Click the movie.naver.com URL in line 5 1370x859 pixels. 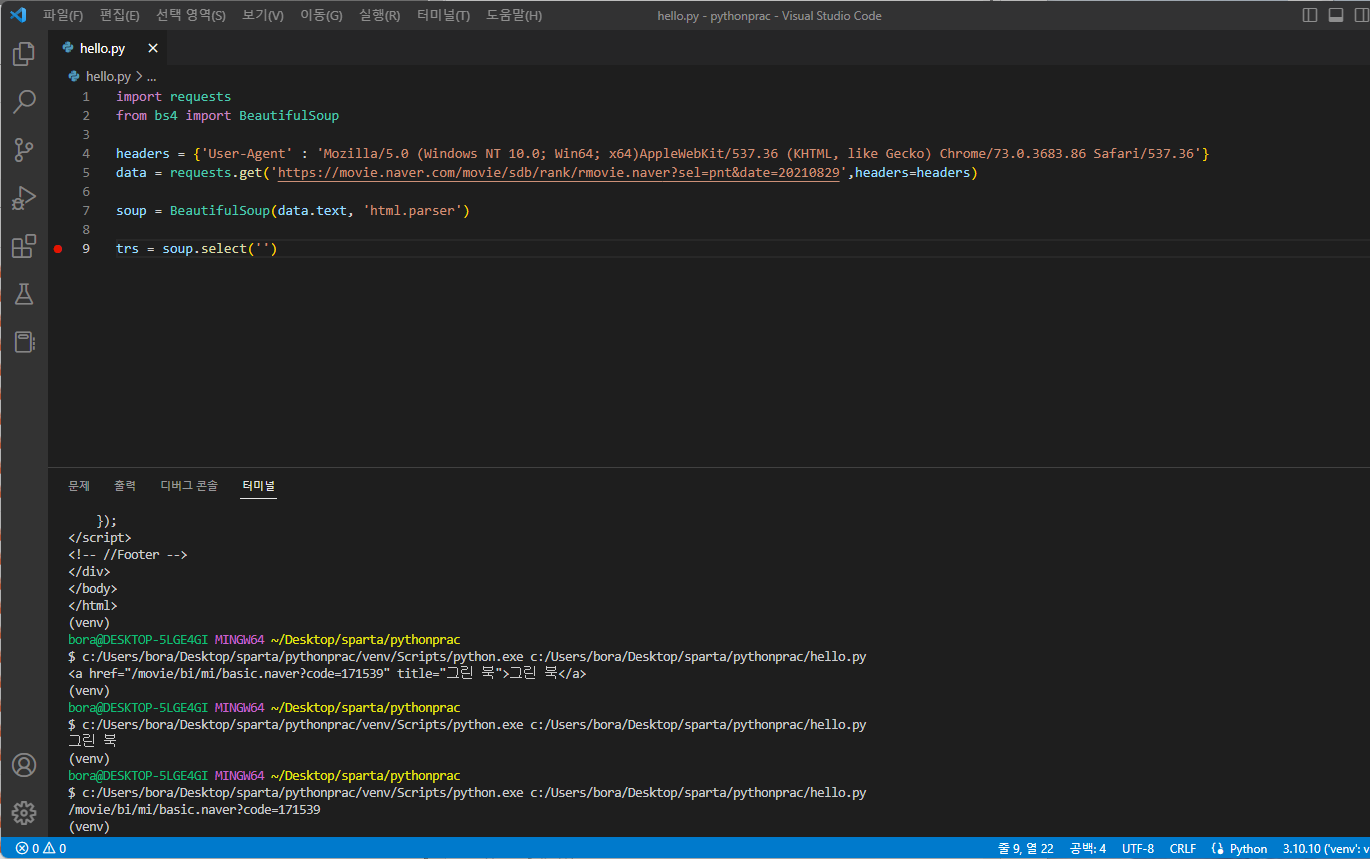[558, 173]
